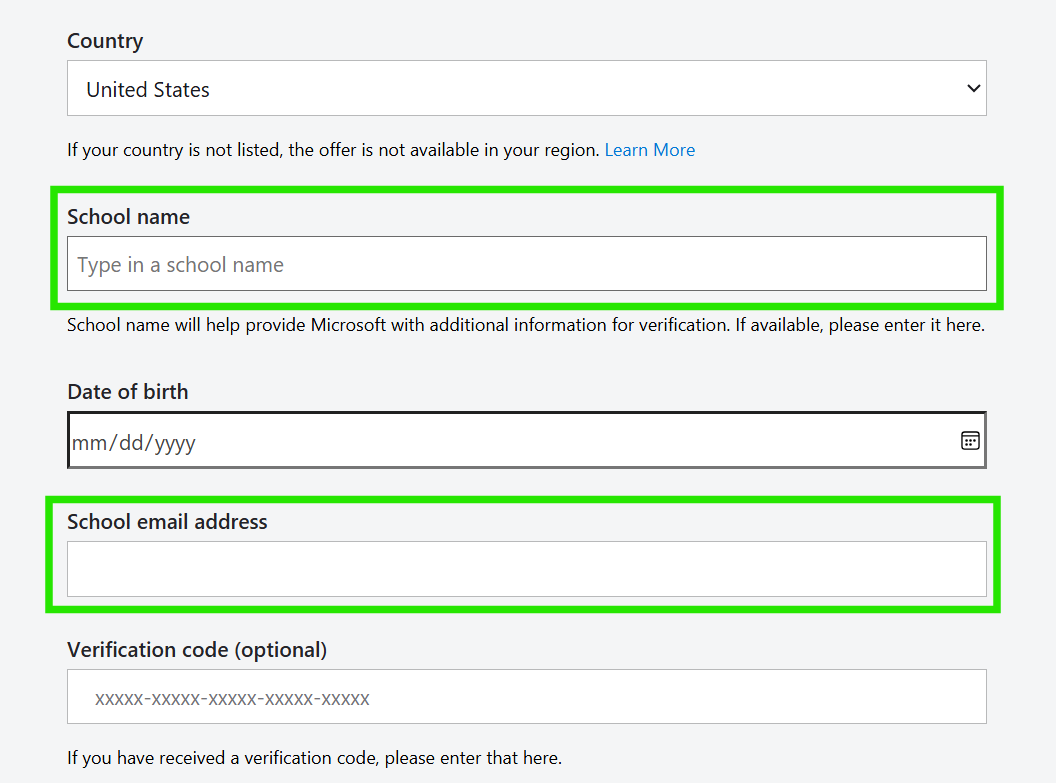
Task: Click the 'If your country is not listed' text
Action: point(175,150)
